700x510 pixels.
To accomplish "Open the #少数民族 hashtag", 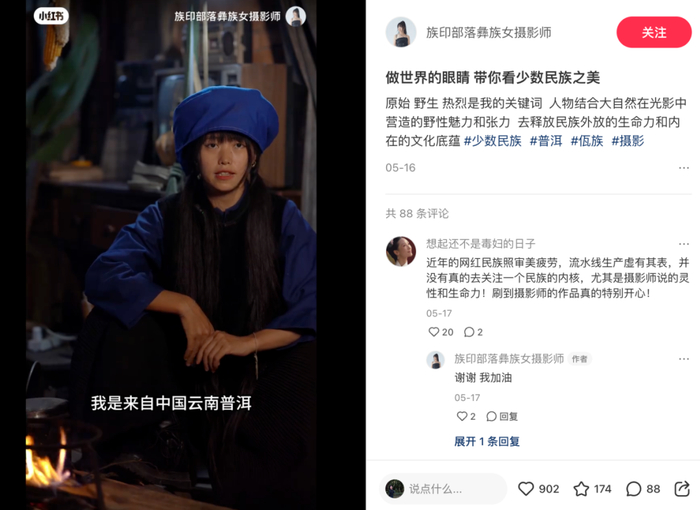I will (492, 141).
